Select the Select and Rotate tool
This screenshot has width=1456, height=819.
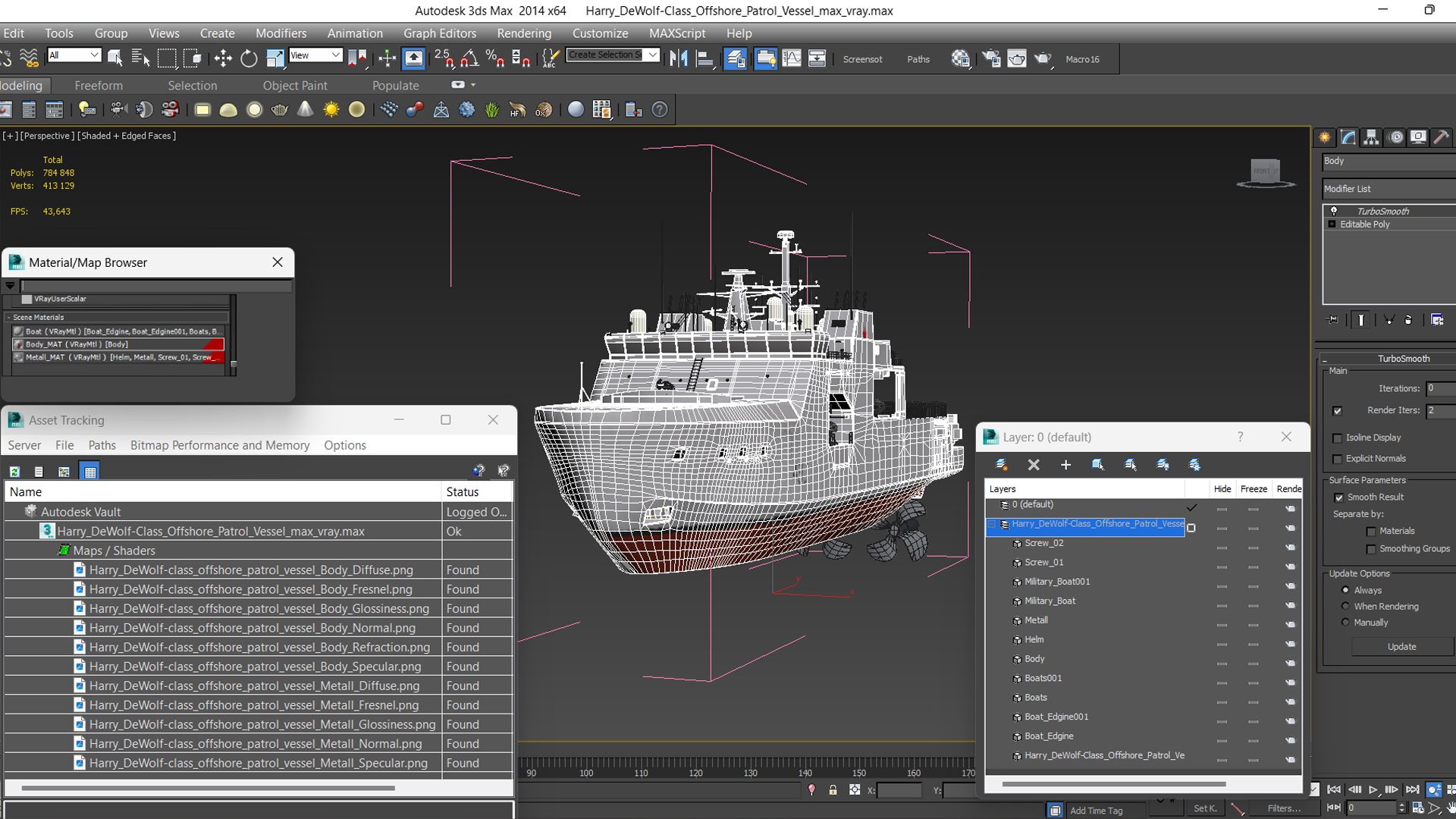point(249,58)
